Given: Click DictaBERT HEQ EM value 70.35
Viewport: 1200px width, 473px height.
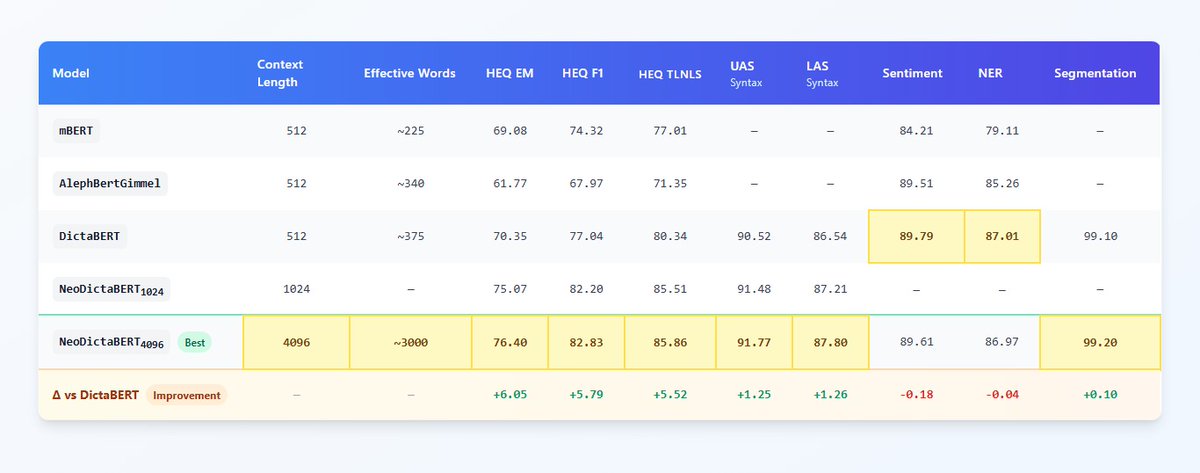Looking at the screenshot, I should (x=510, y=237).
